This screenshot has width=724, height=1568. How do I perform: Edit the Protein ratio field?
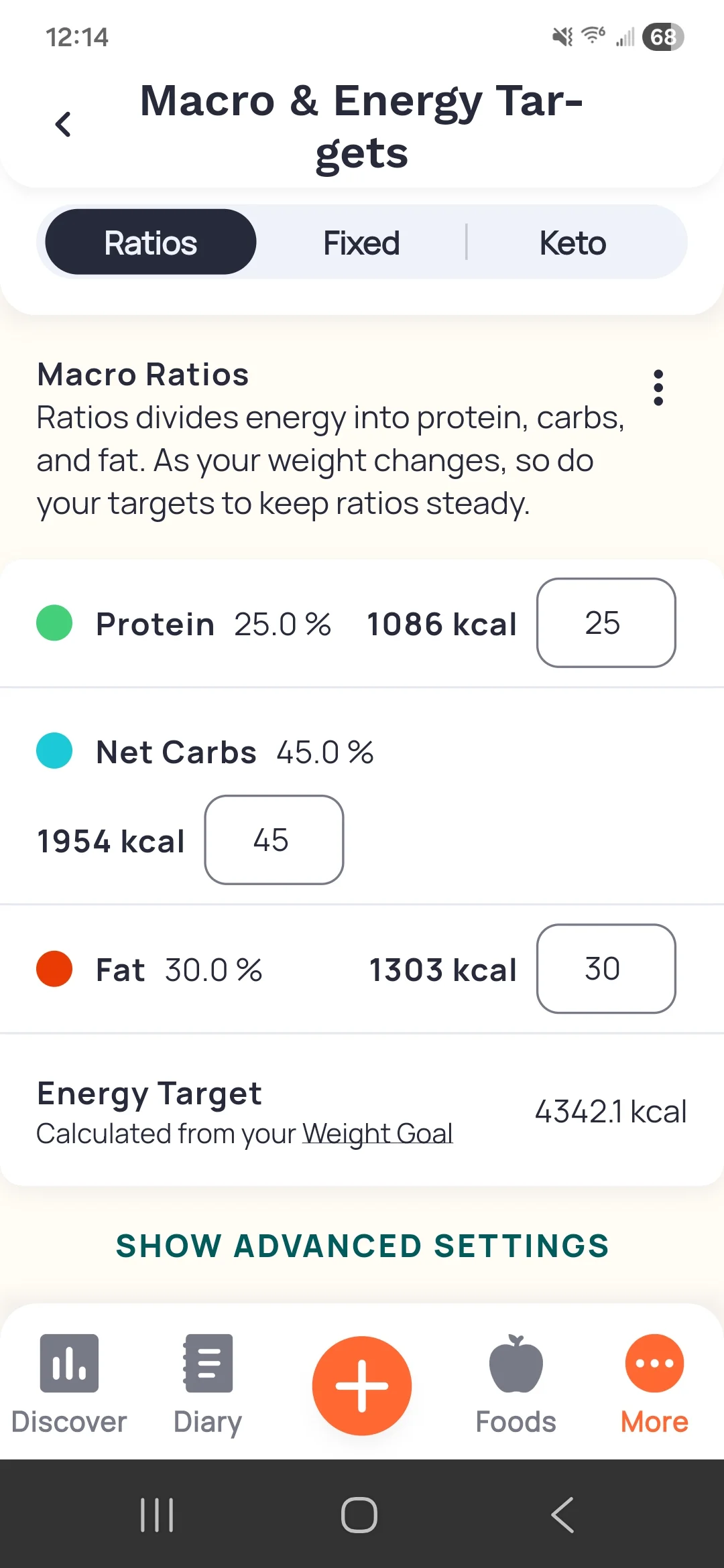[x=606, y=623]
